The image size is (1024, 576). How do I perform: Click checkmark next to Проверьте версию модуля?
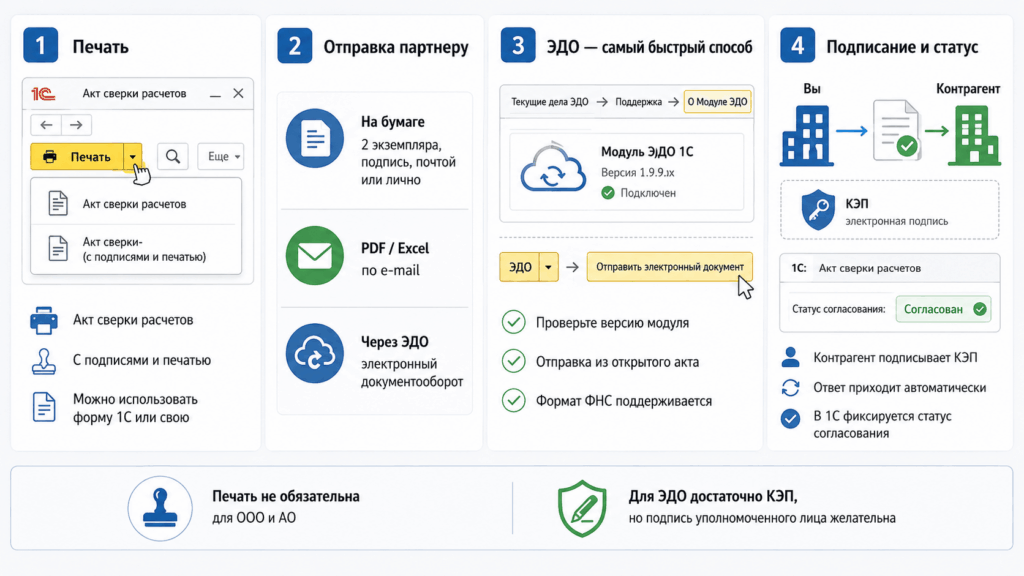pos(513,322)
